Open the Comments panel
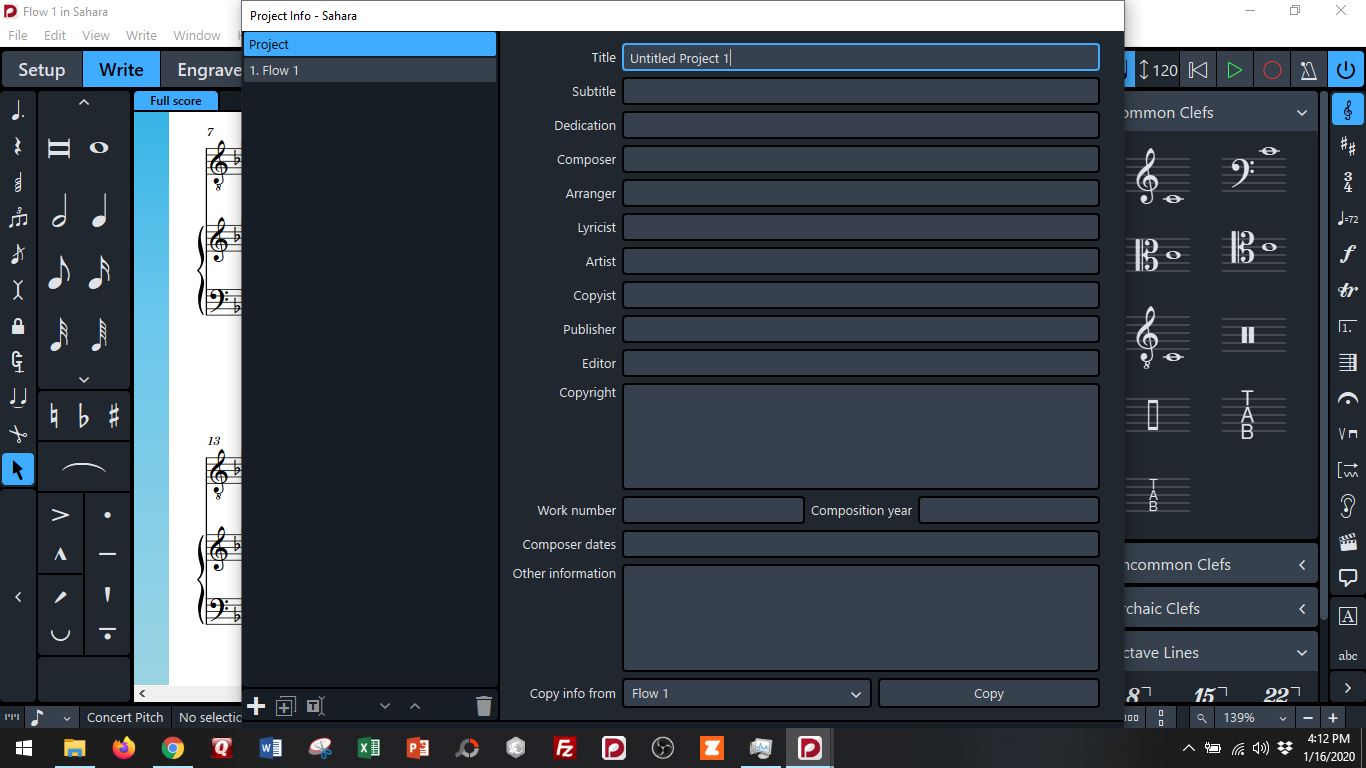This screenshot has height=768, width=1366. point(1348,578)
